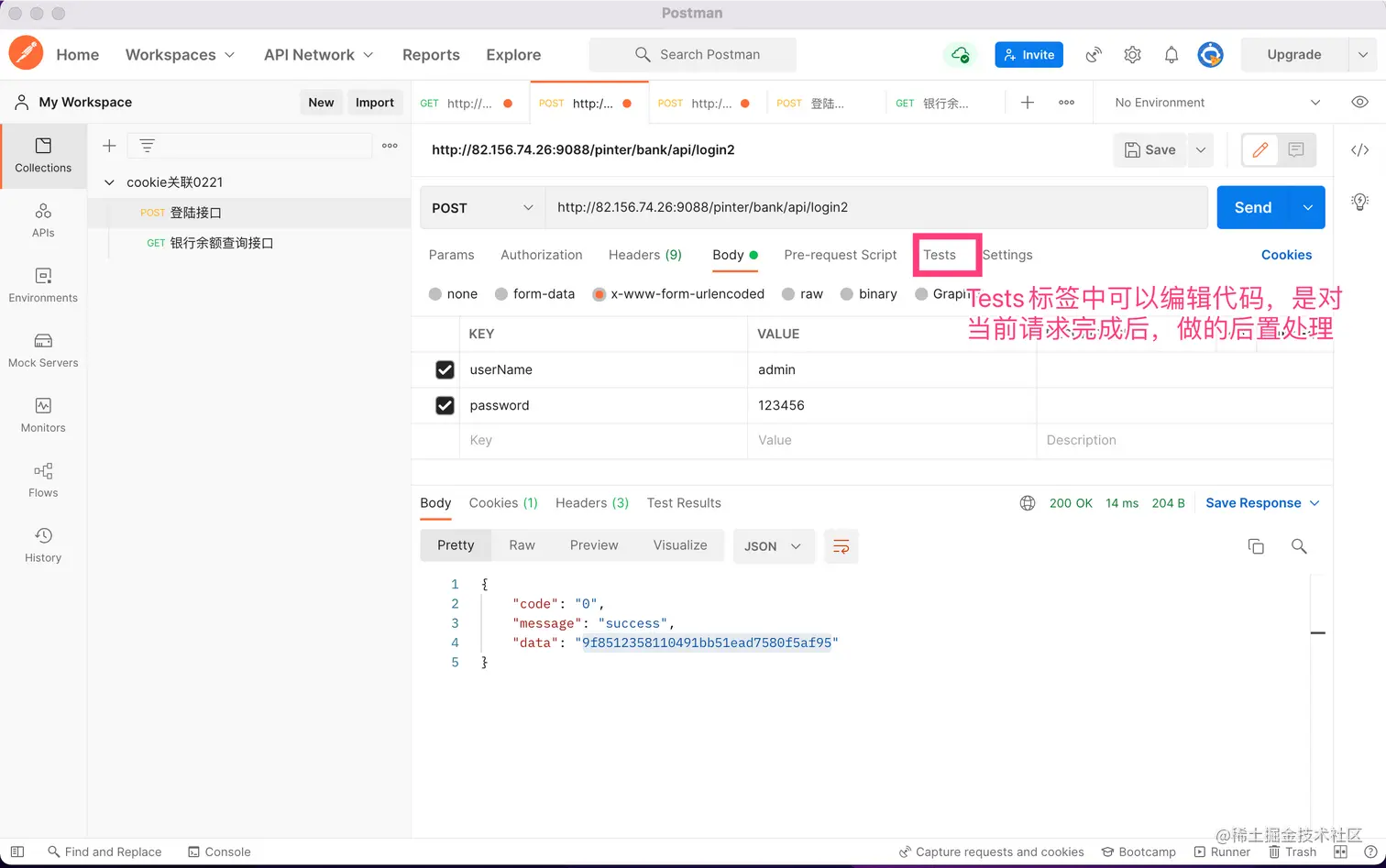Click the Import button

[x=375, y=103]
